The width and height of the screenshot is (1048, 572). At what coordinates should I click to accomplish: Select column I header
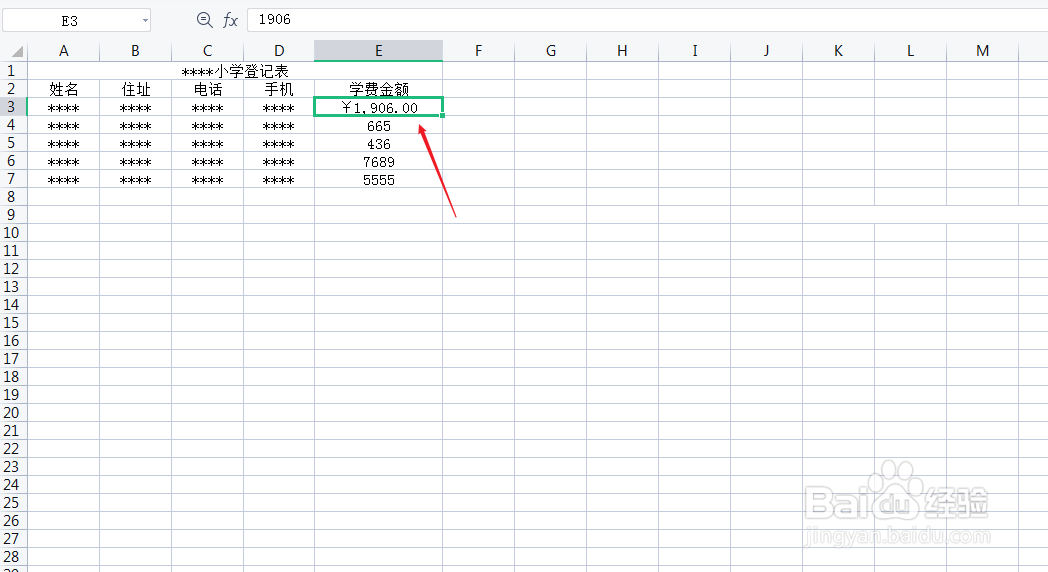[694, 51]
